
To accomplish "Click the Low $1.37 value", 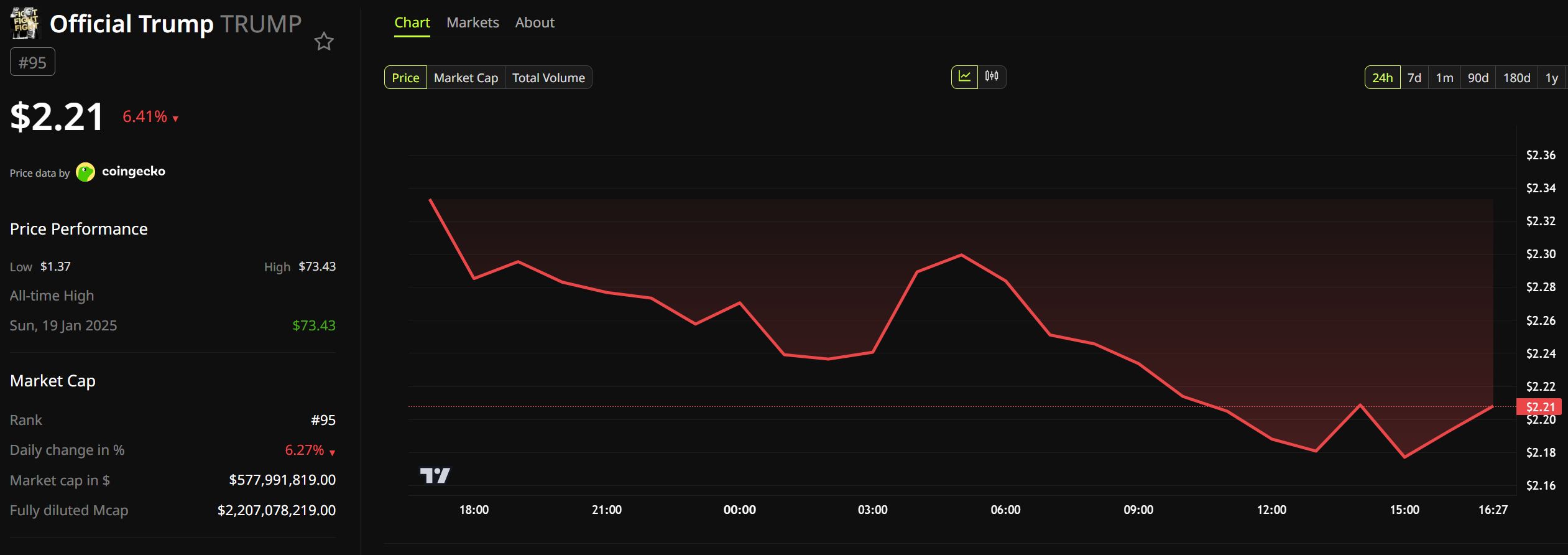I will 55,266.
